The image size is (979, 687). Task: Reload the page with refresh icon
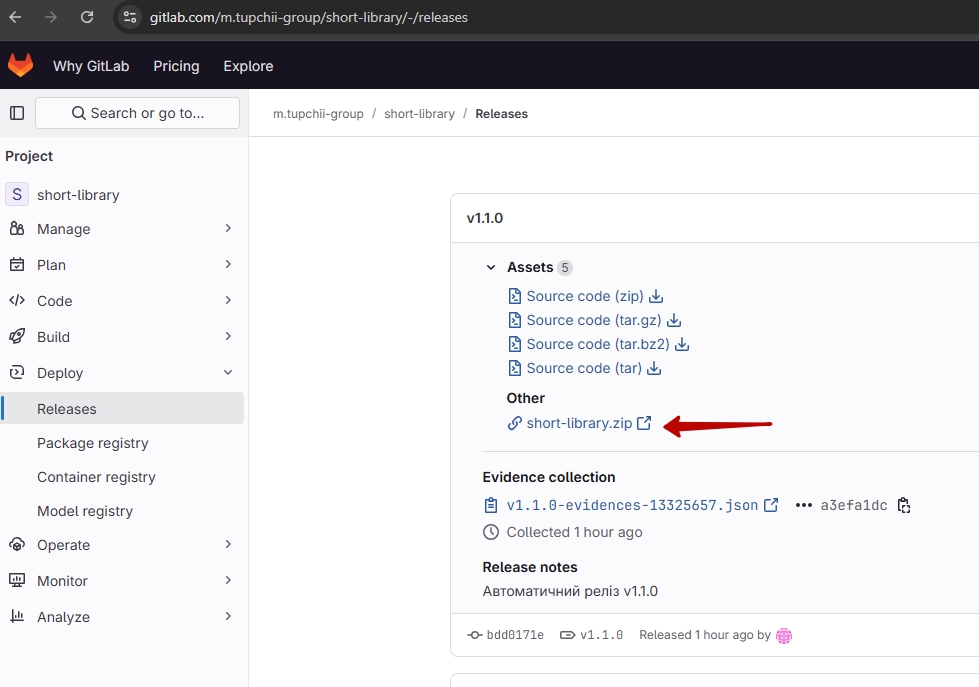87,17
